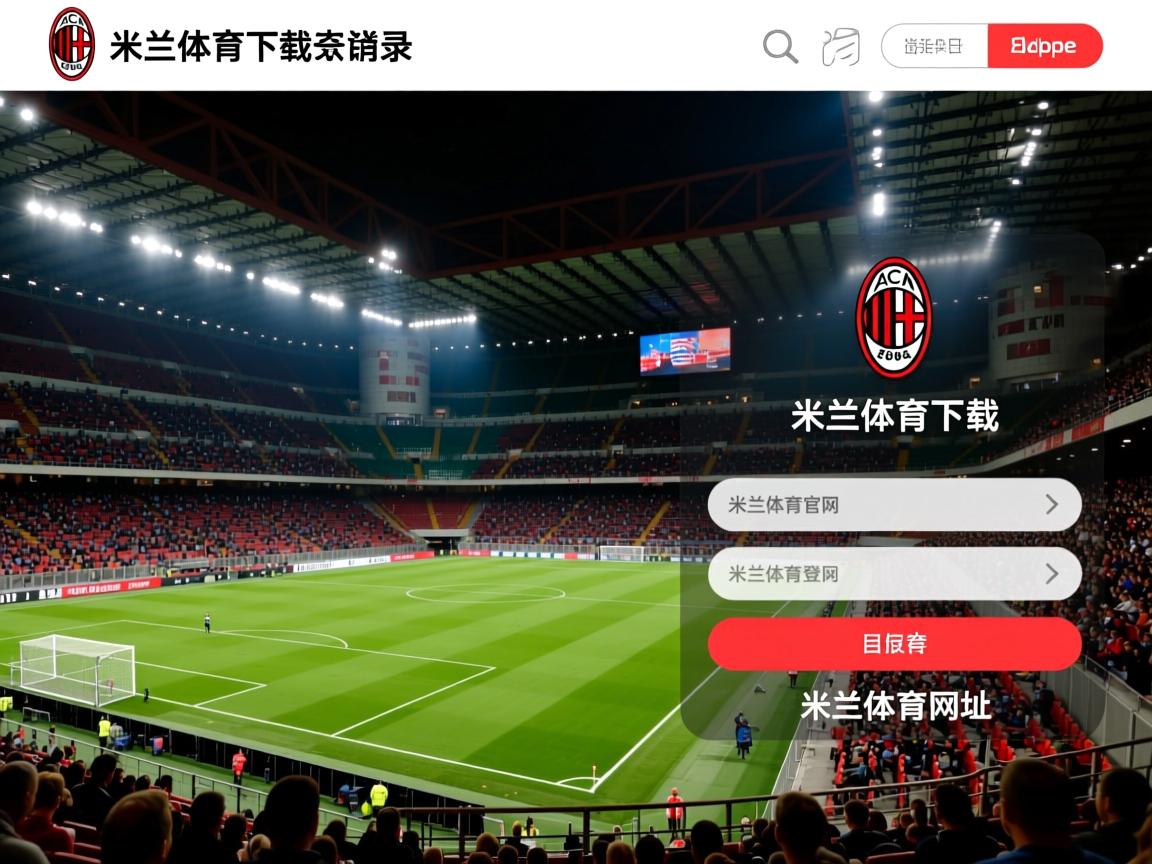Select the 米兰体育登网 field
Screen dimensions: 1152x864
click(x=894, y=573)
